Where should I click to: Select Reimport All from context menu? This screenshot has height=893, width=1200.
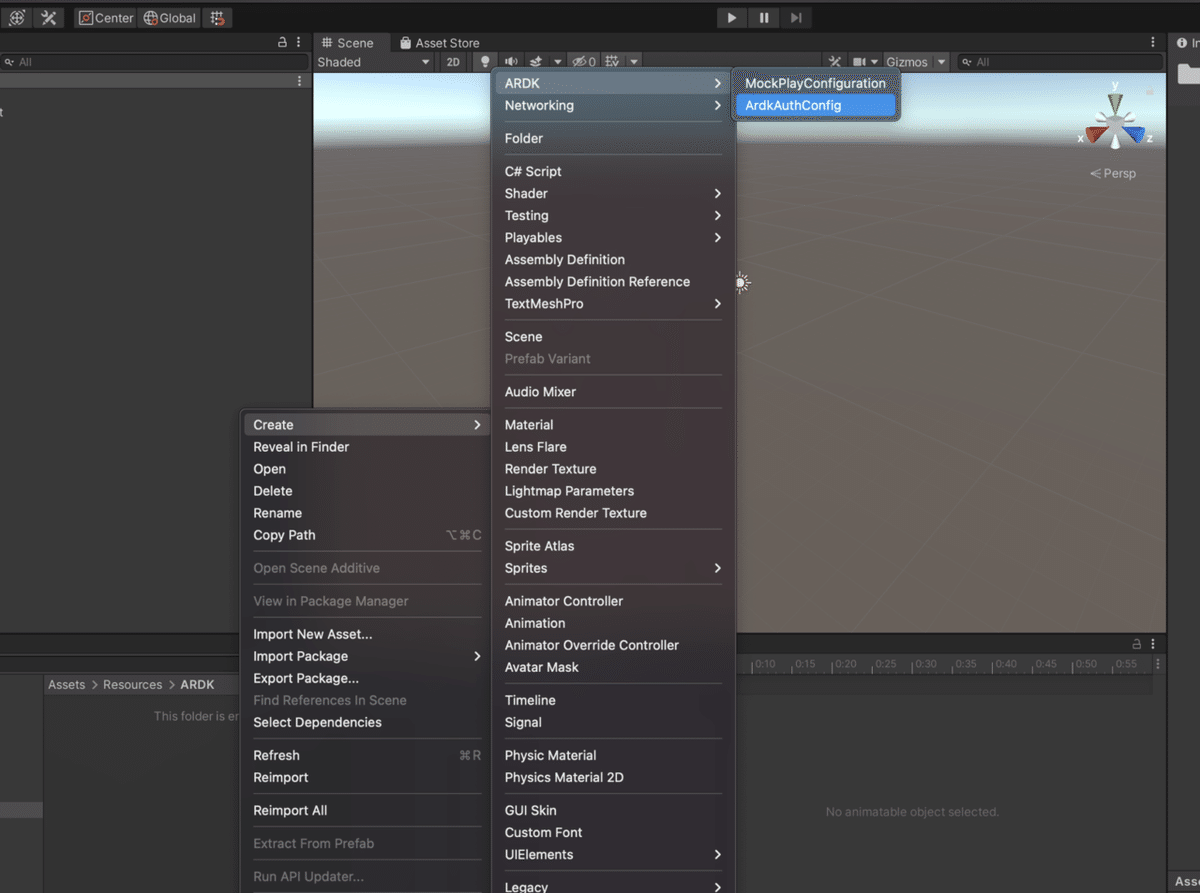pos(366,810)
